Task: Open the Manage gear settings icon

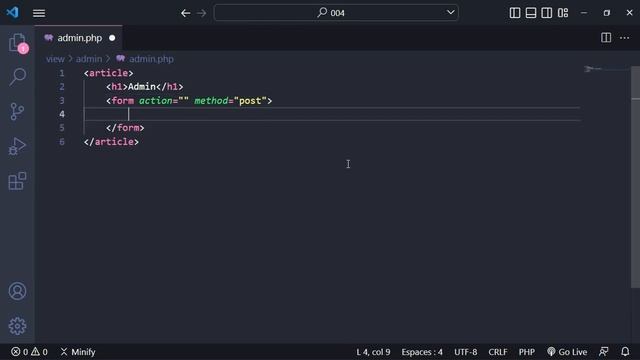Action: (17, 326)
